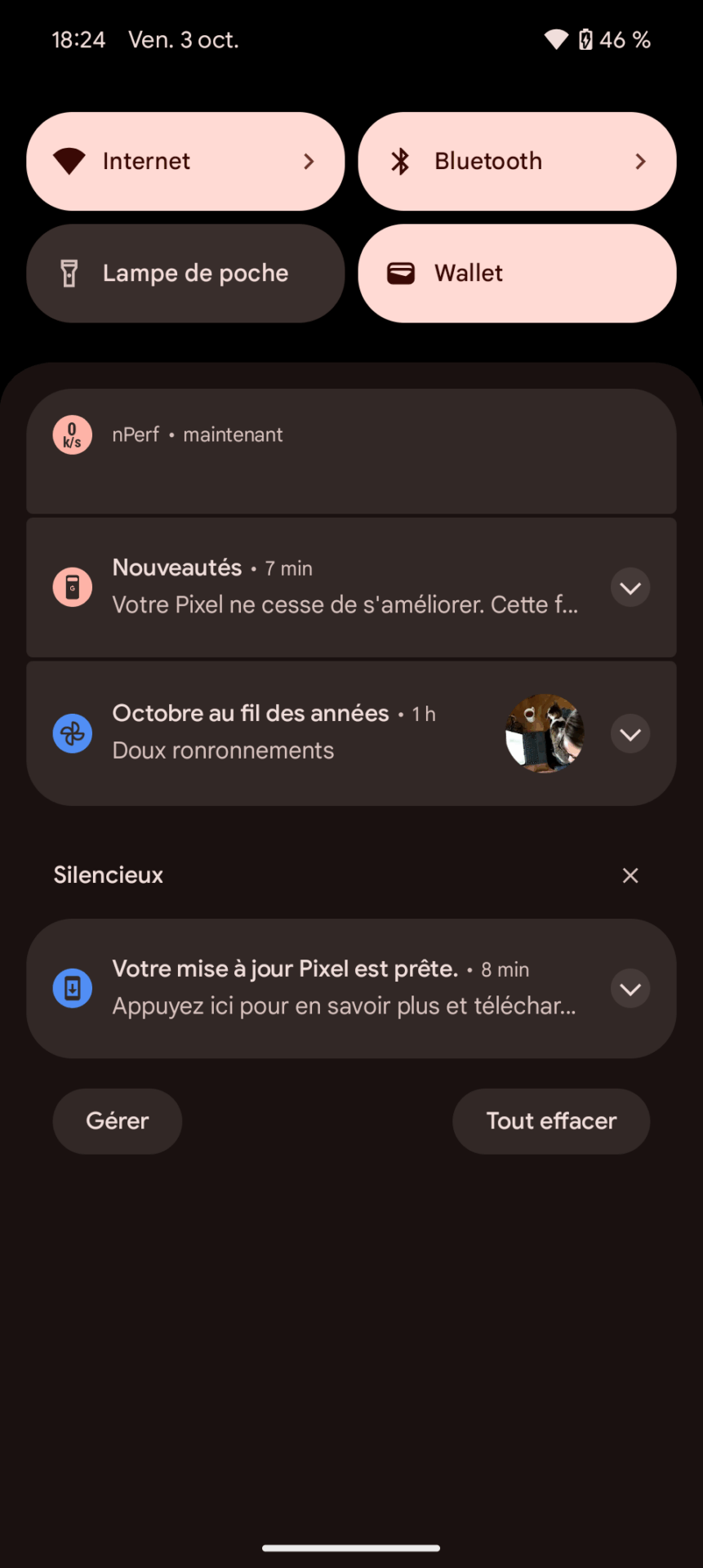Toggle the Wallet quick settings tile

click(517, 274)
